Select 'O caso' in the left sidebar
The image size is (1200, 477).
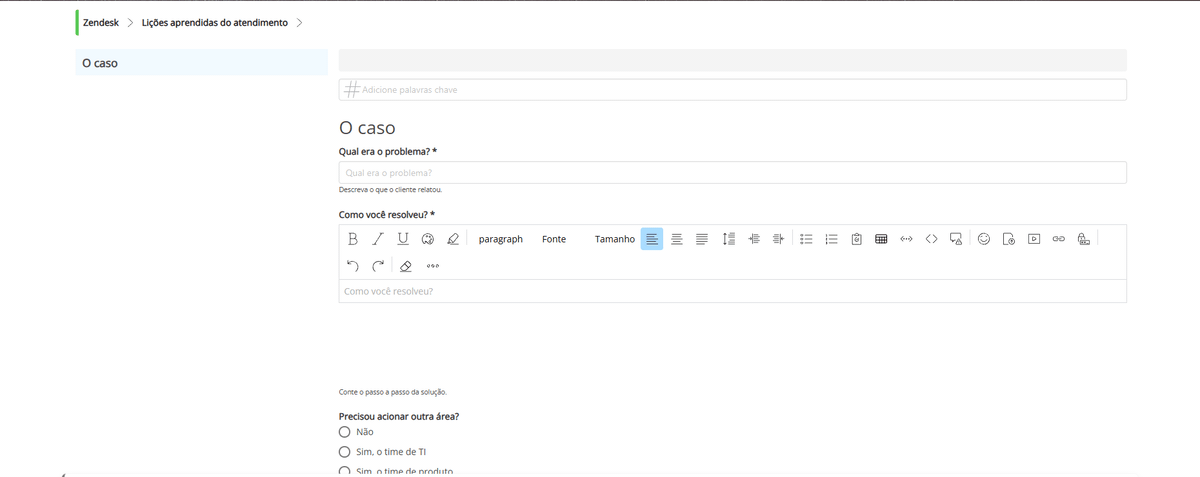[202, 63]
